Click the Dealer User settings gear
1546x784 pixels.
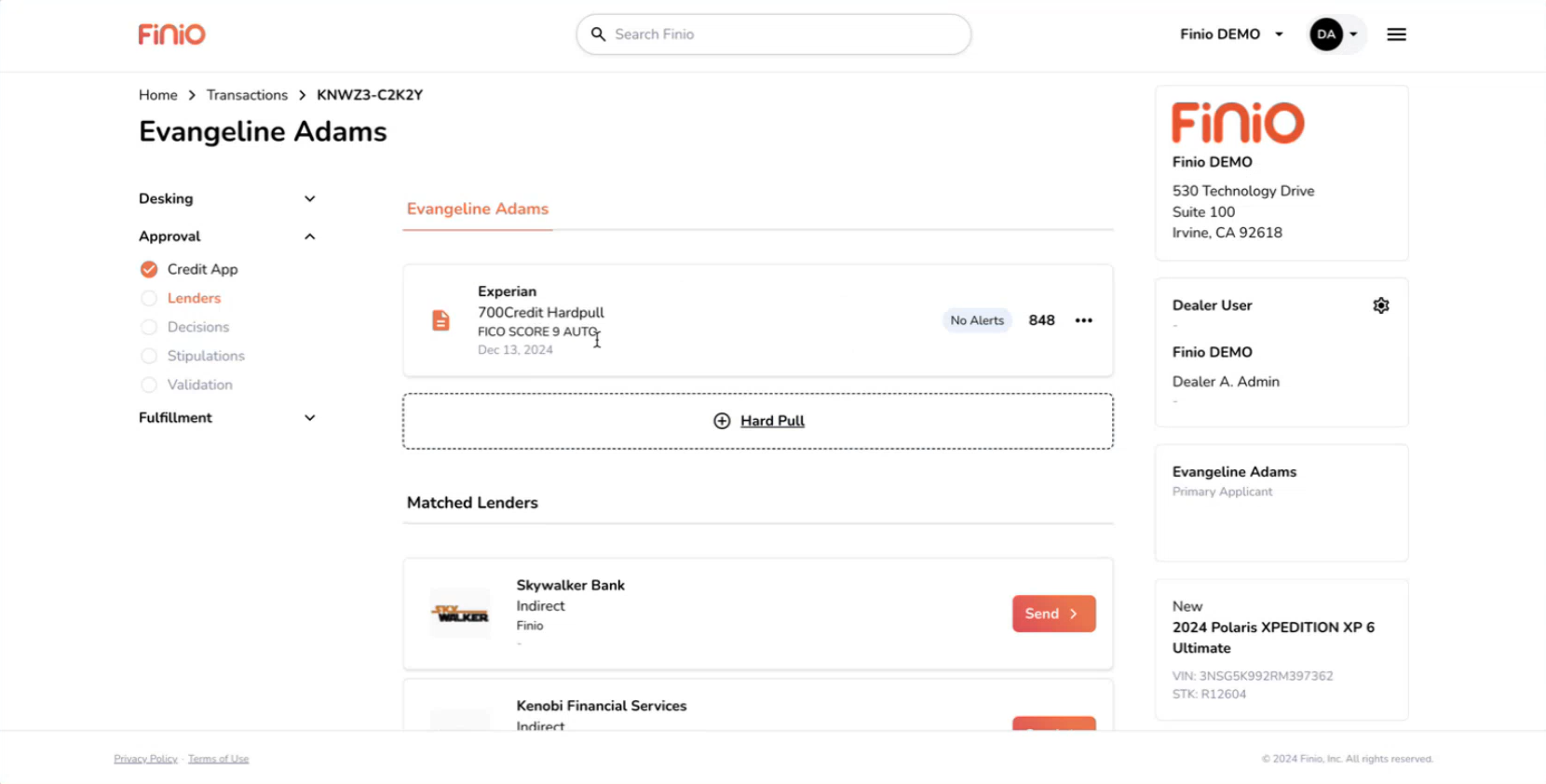1380,305
